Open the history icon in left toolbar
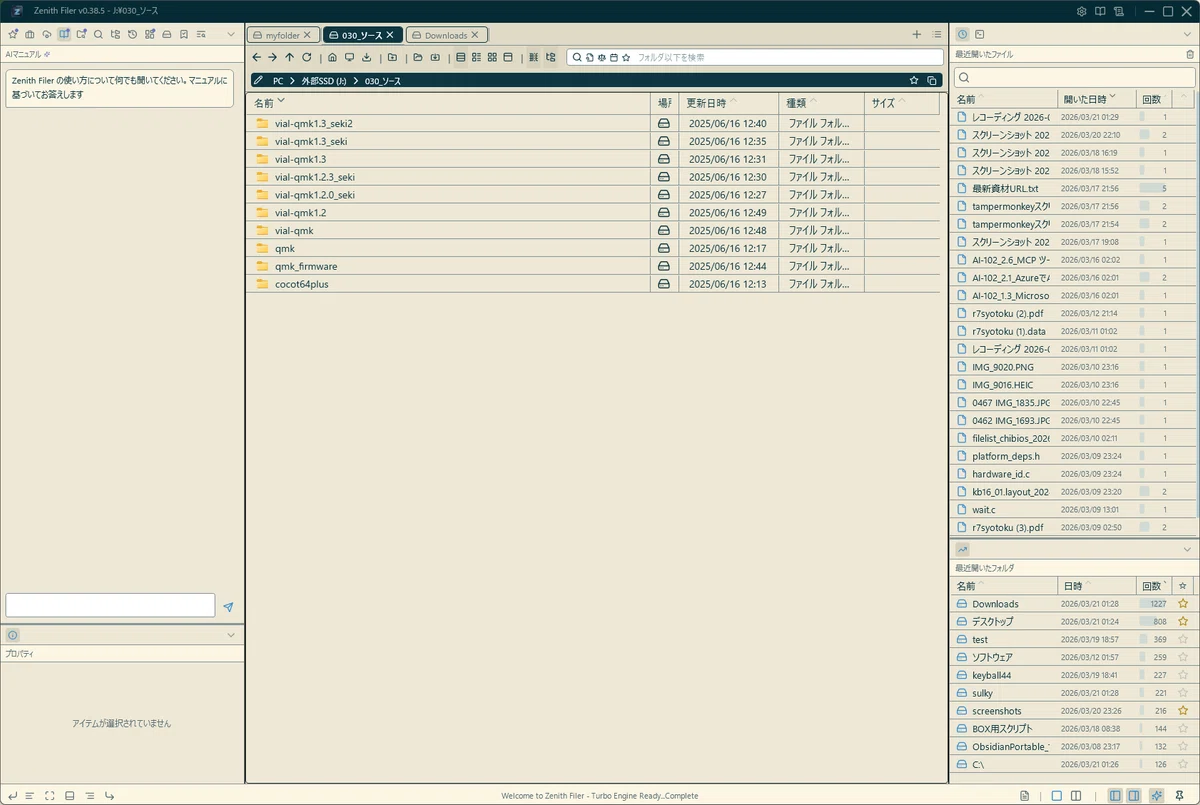The height and width of the screenshot is (805, 1200). pyautogui.click(x=132, y=34)
